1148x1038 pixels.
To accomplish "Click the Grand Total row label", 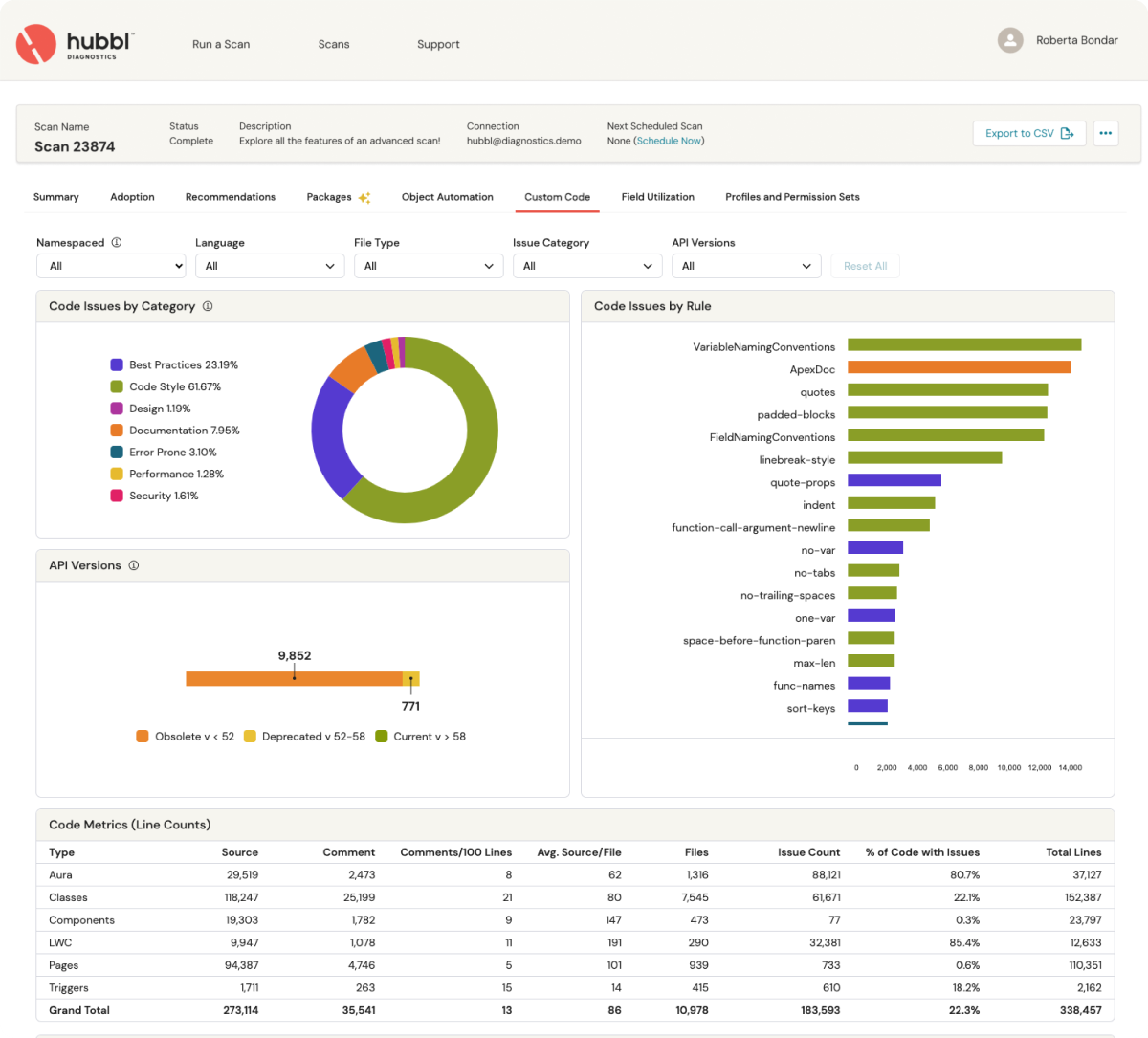I will pyautogui.click(x=79, y=1010).
